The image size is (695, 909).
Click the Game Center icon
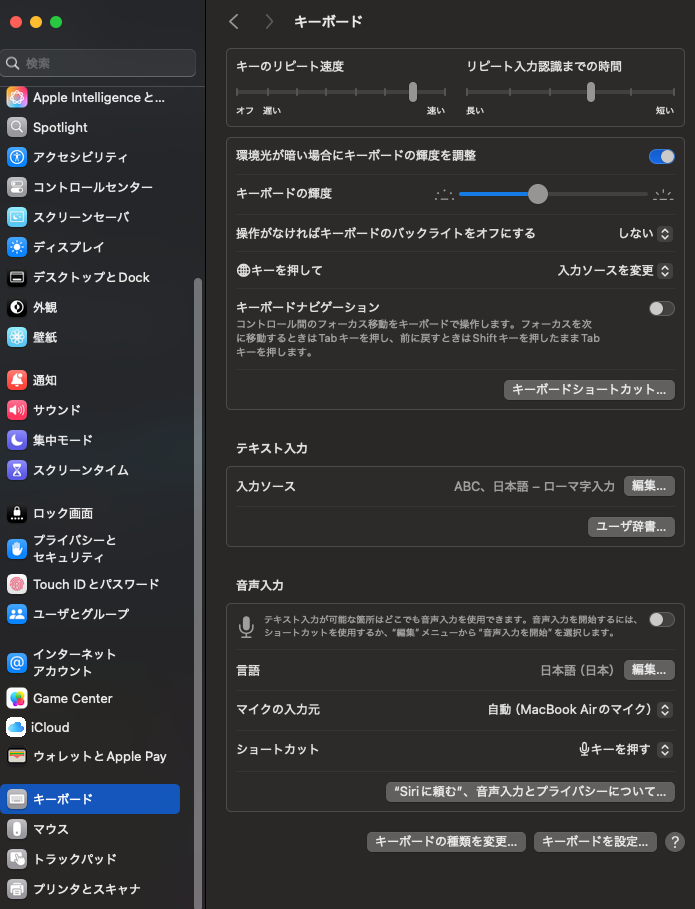click(x=17, y=699)
